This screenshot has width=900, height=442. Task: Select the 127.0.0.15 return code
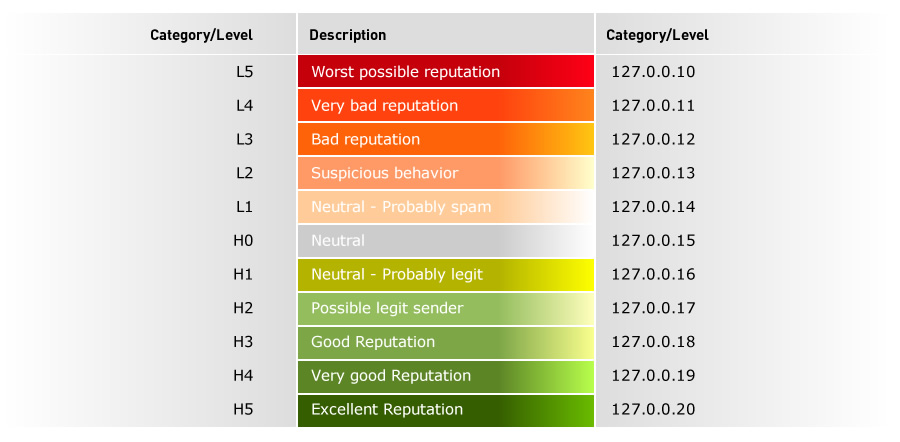pos(653,241)
